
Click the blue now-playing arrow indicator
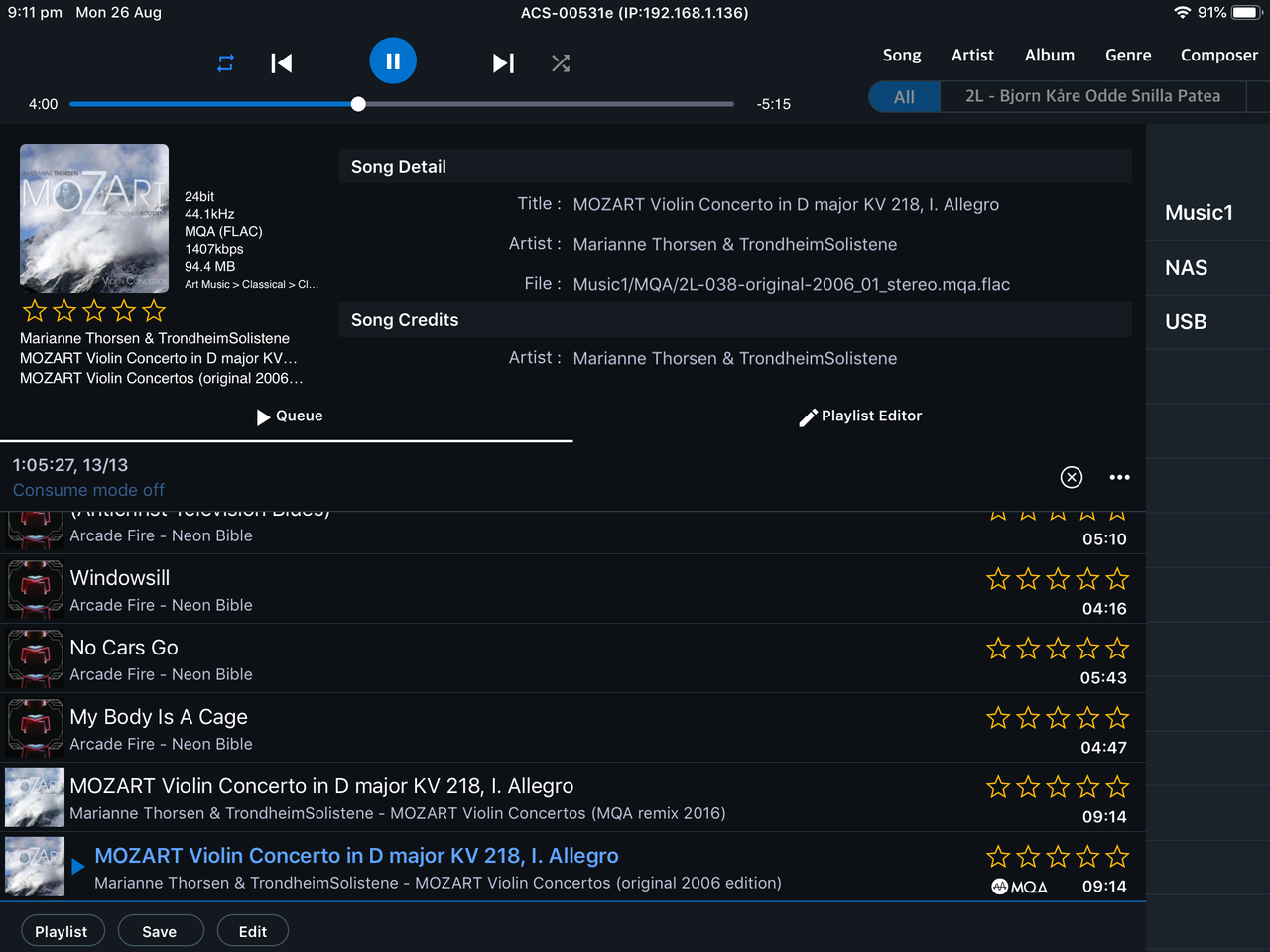point(78,867)
